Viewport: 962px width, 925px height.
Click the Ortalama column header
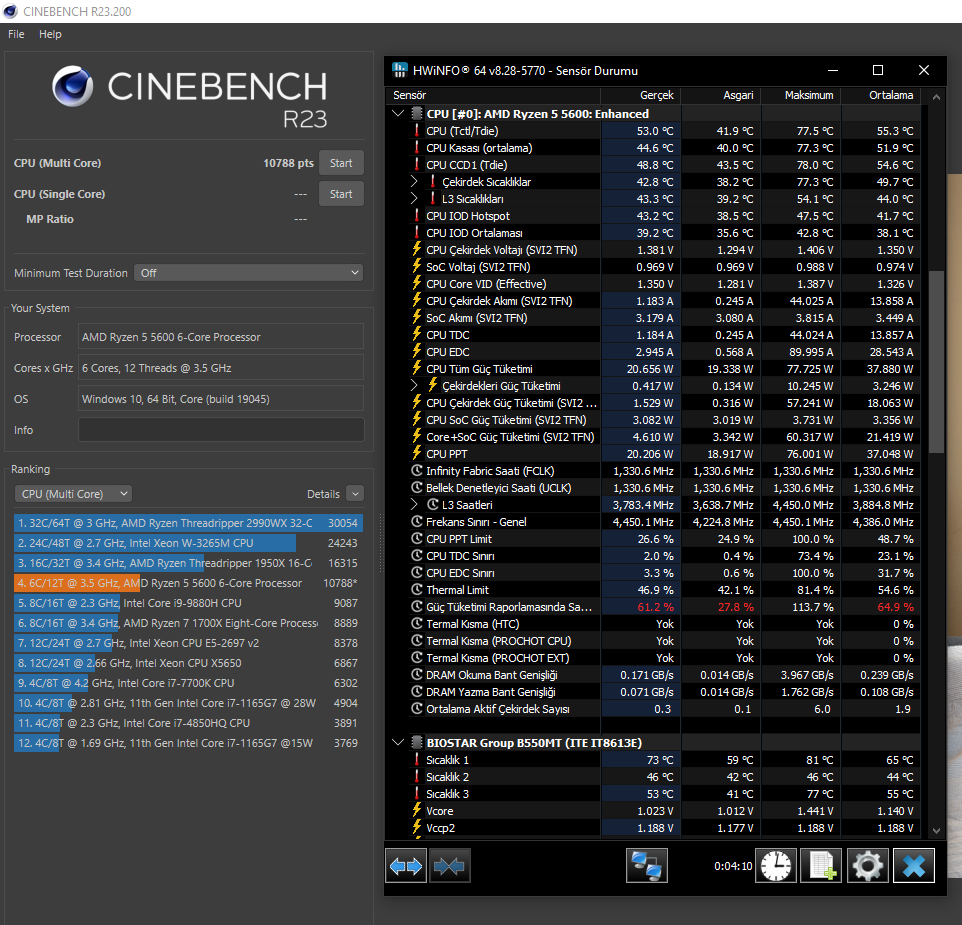click(x=880, y=95)
